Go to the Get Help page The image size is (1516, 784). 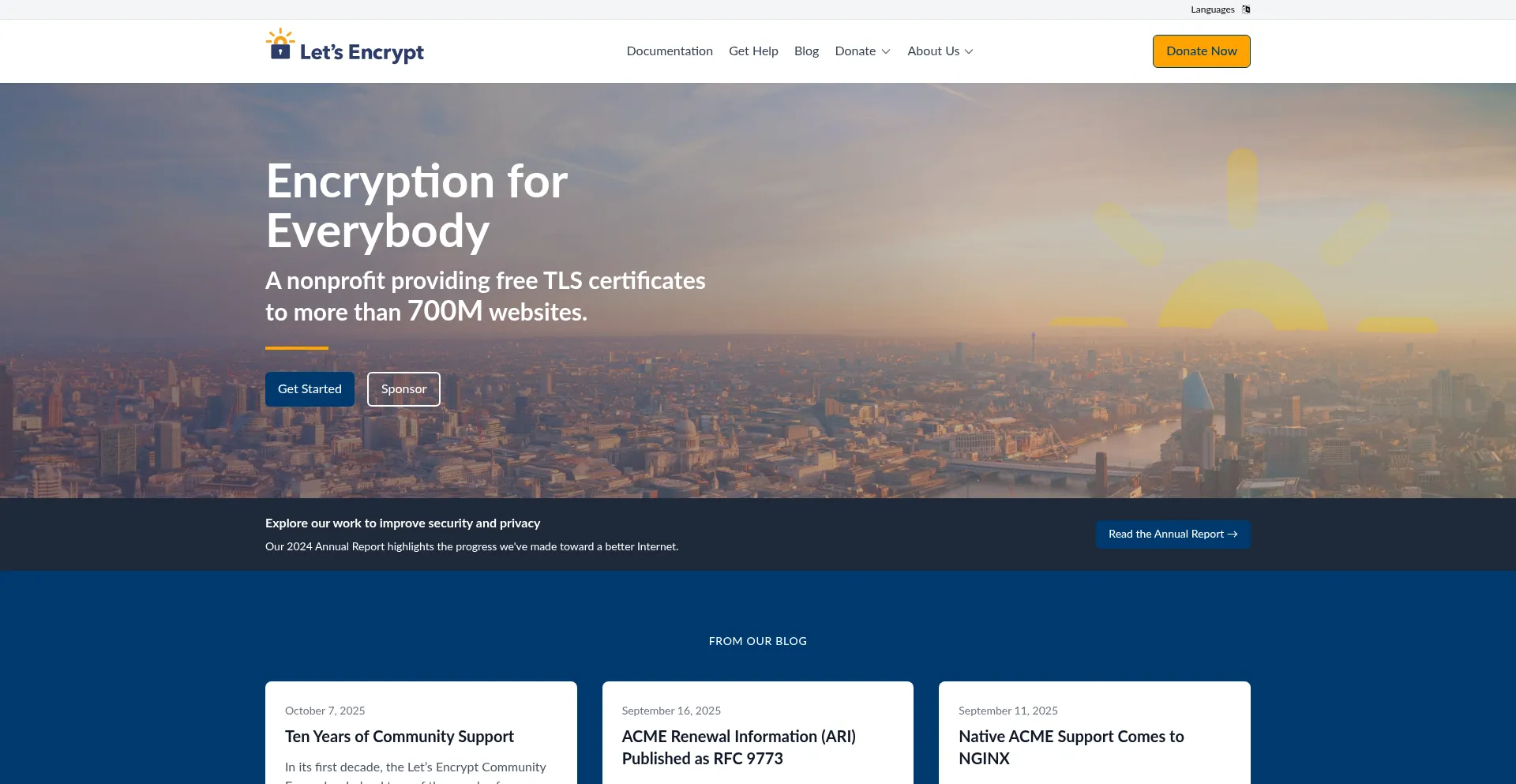(x=753, y=51)
